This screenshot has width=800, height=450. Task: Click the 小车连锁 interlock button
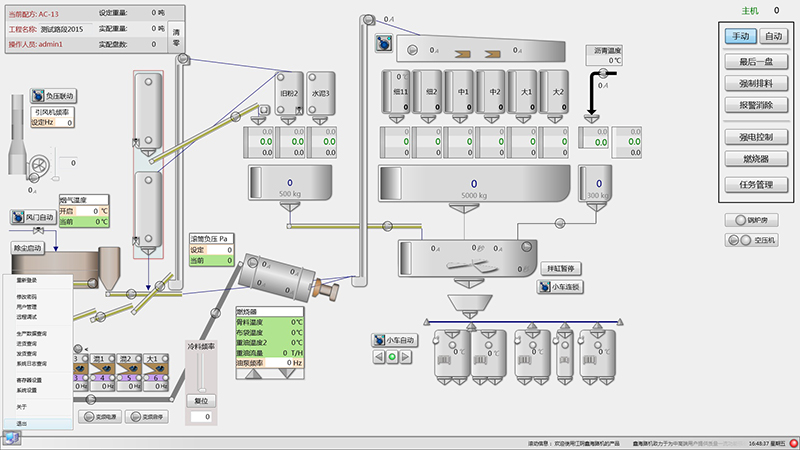click(559, 287)
